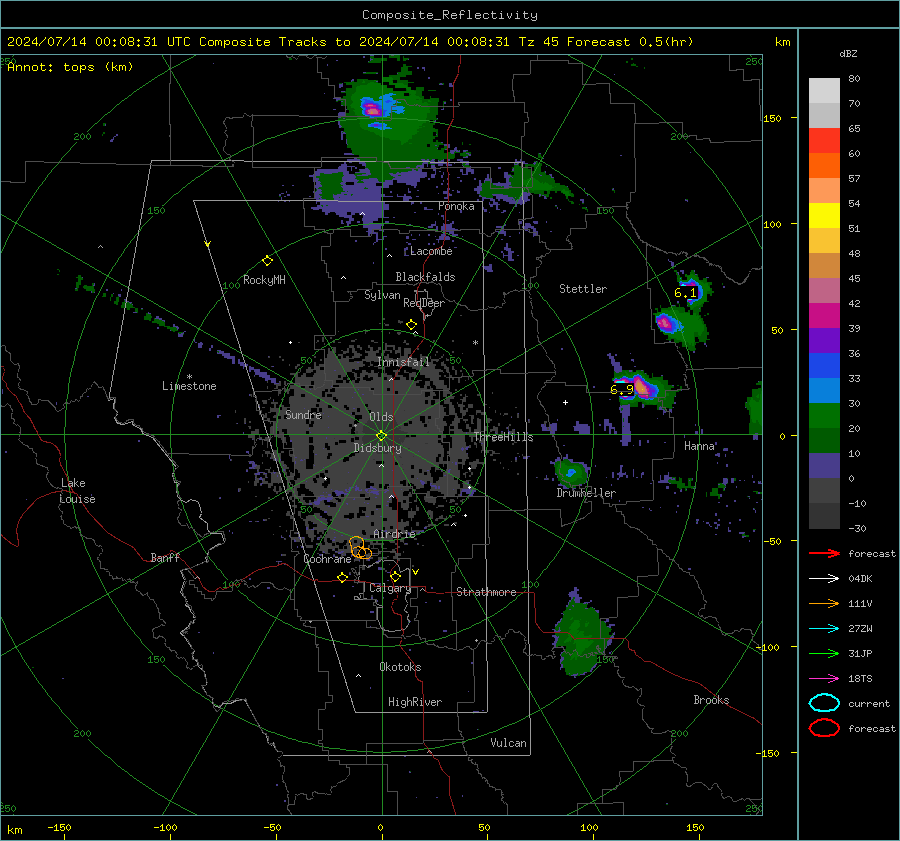
Task: Click the 'Annot: tops (km)' annotation label
Action: 70,67
